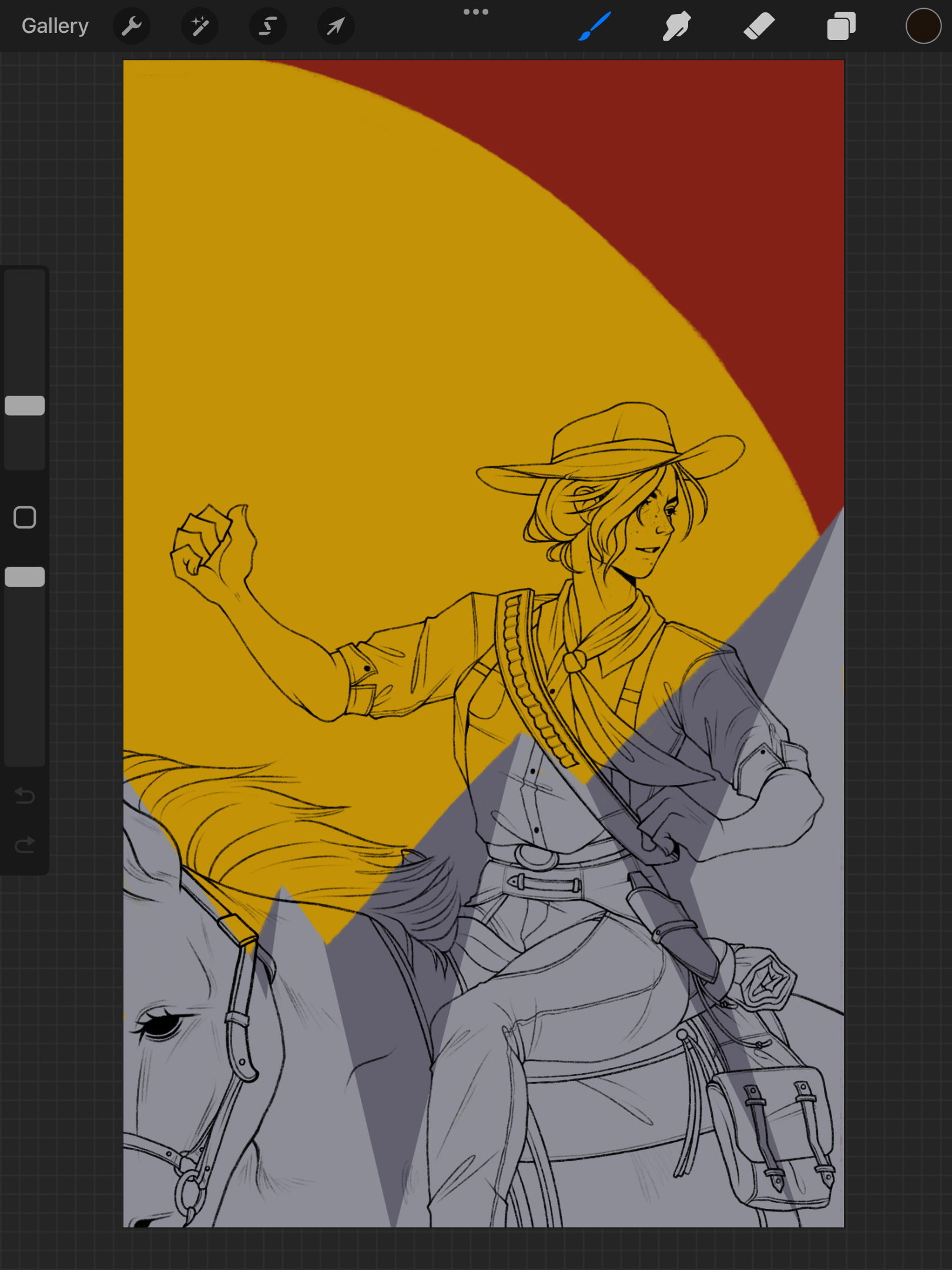Return to the Gallery
The width and height of the screenshot is (952, 1270).
(55, 26)
